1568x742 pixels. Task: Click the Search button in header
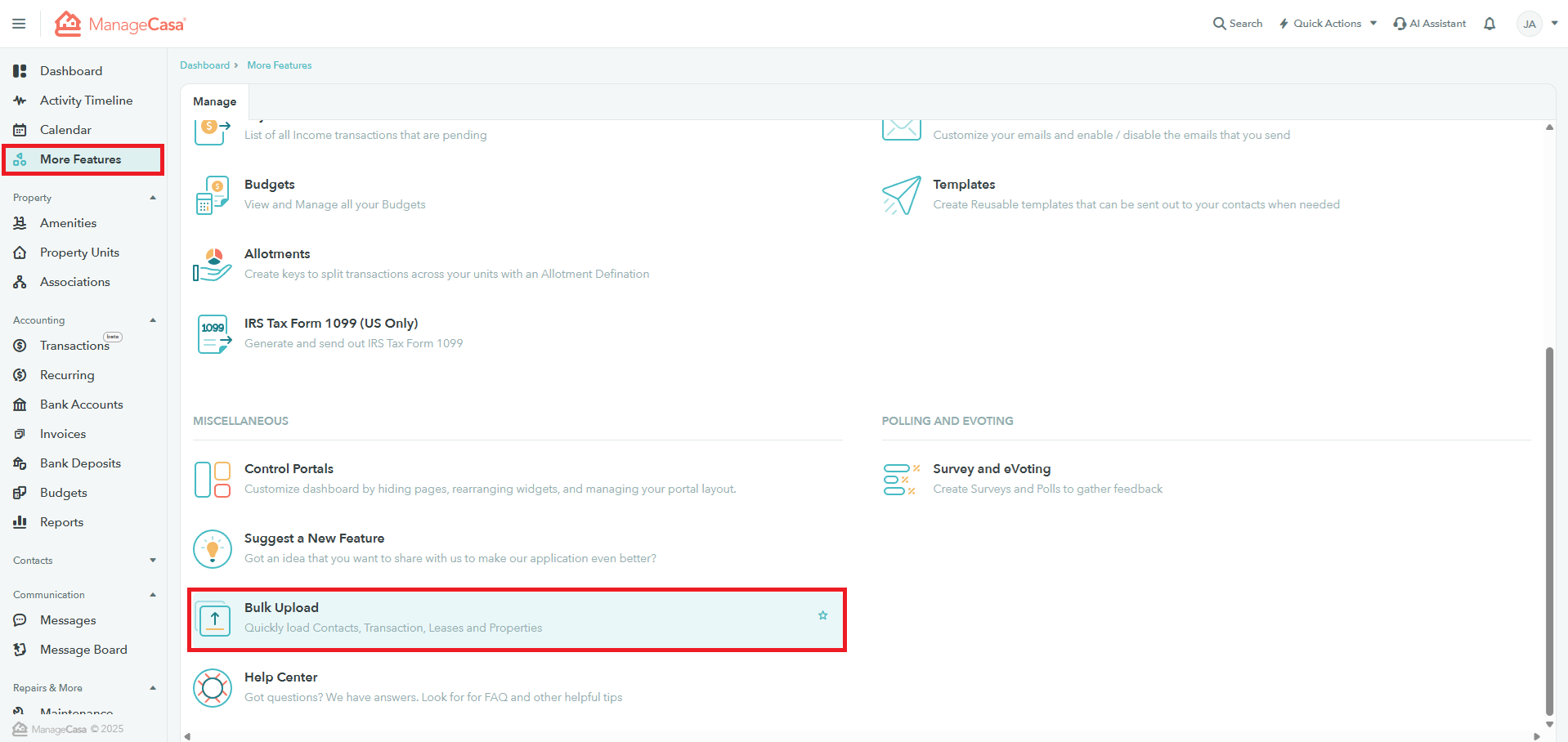(x=1237, y=24)
